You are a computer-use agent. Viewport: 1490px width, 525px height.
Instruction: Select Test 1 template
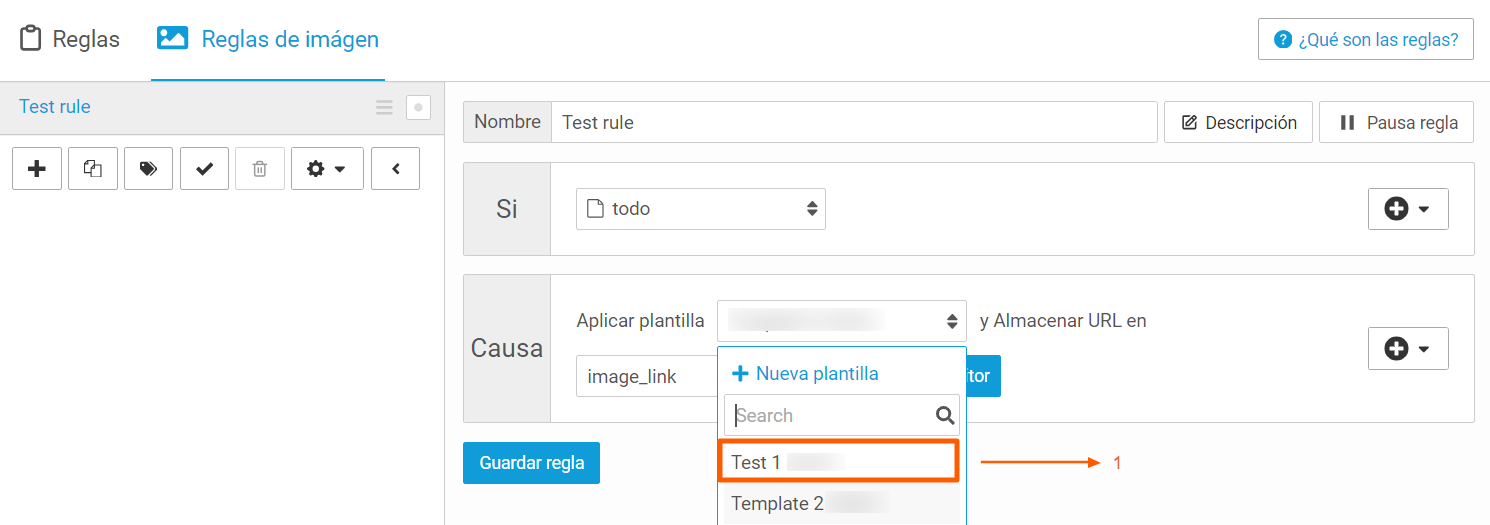[x=840, y=462]
